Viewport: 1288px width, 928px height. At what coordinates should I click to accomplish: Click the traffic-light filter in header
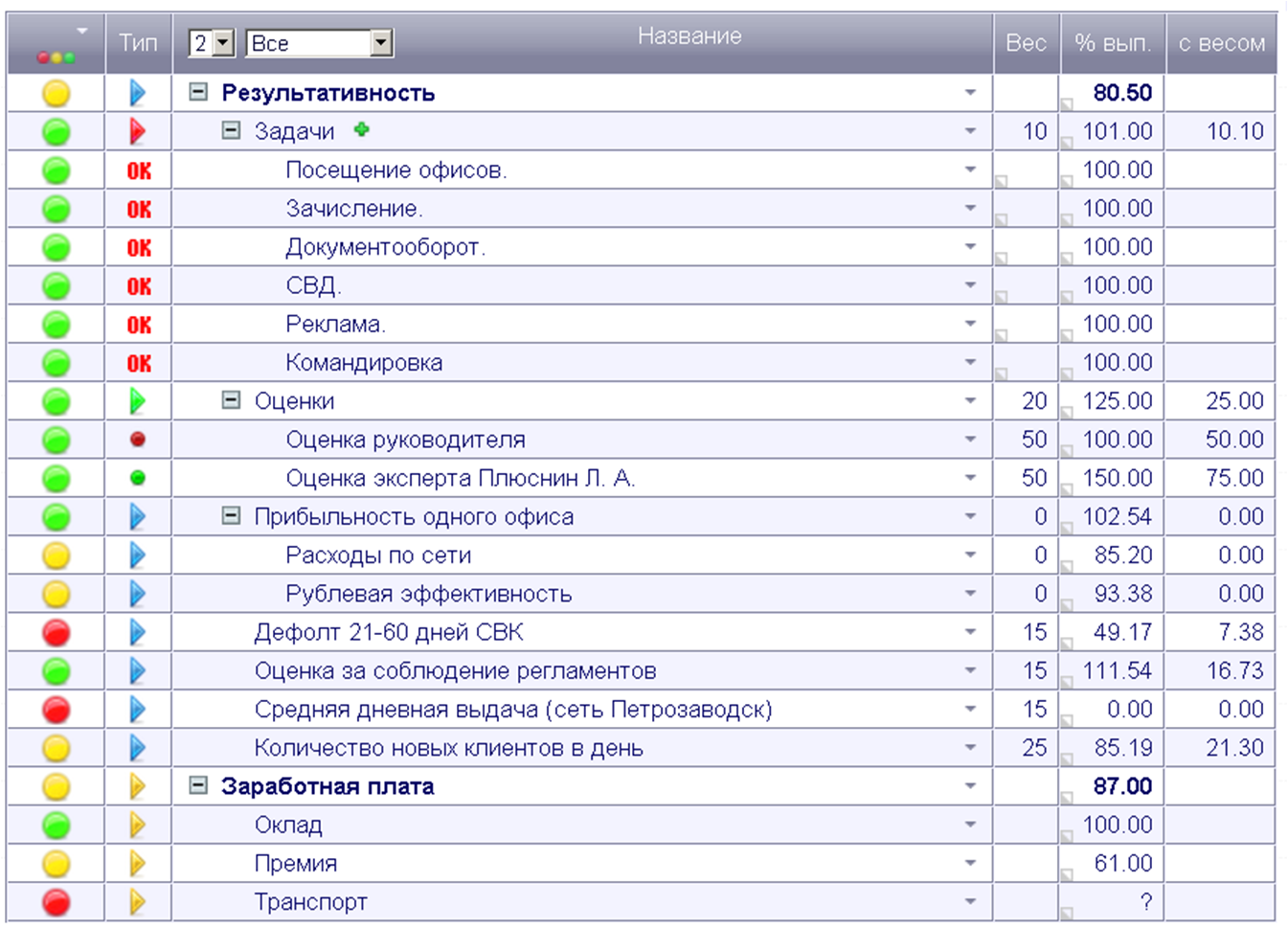pyautogui.click(x=56, y=45)
